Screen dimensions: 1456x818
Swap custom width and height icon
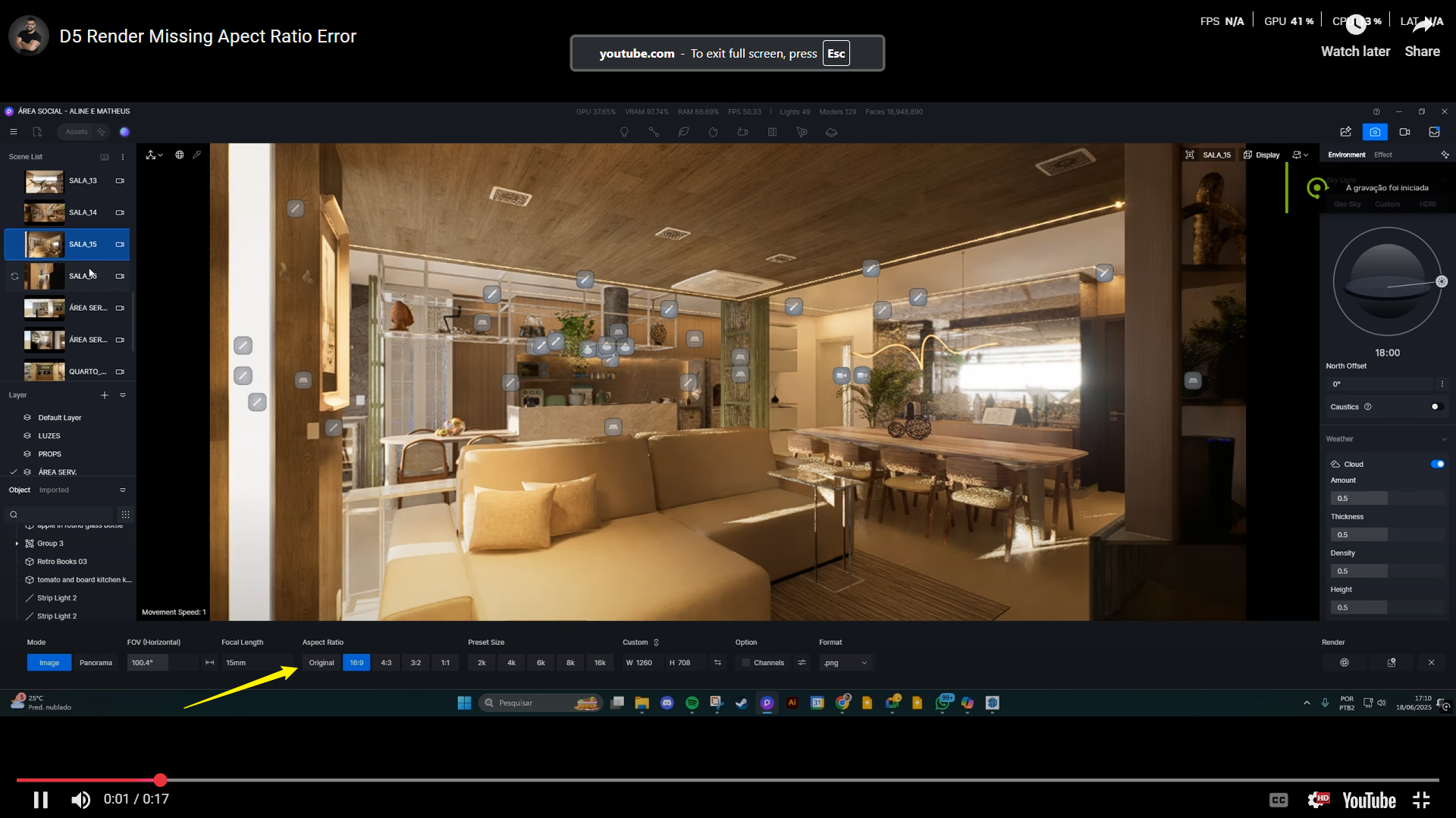click(x=717, y=663)
